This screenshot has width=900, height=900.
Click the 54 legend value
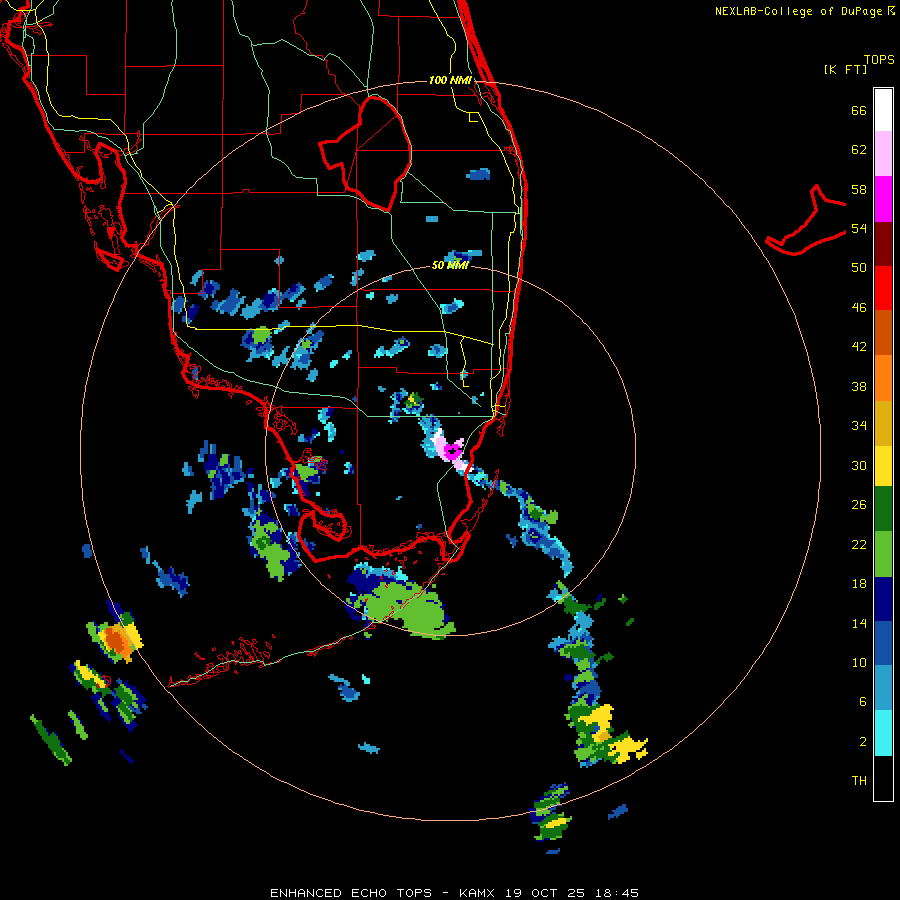pyautogui.click(x=859, y=228)
